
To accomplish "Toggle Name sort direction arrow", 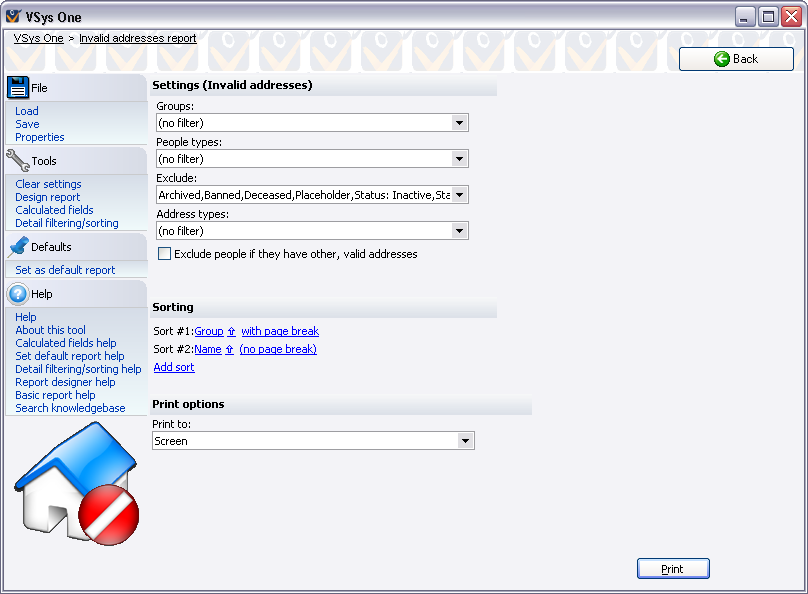I will tap(229, 349).
